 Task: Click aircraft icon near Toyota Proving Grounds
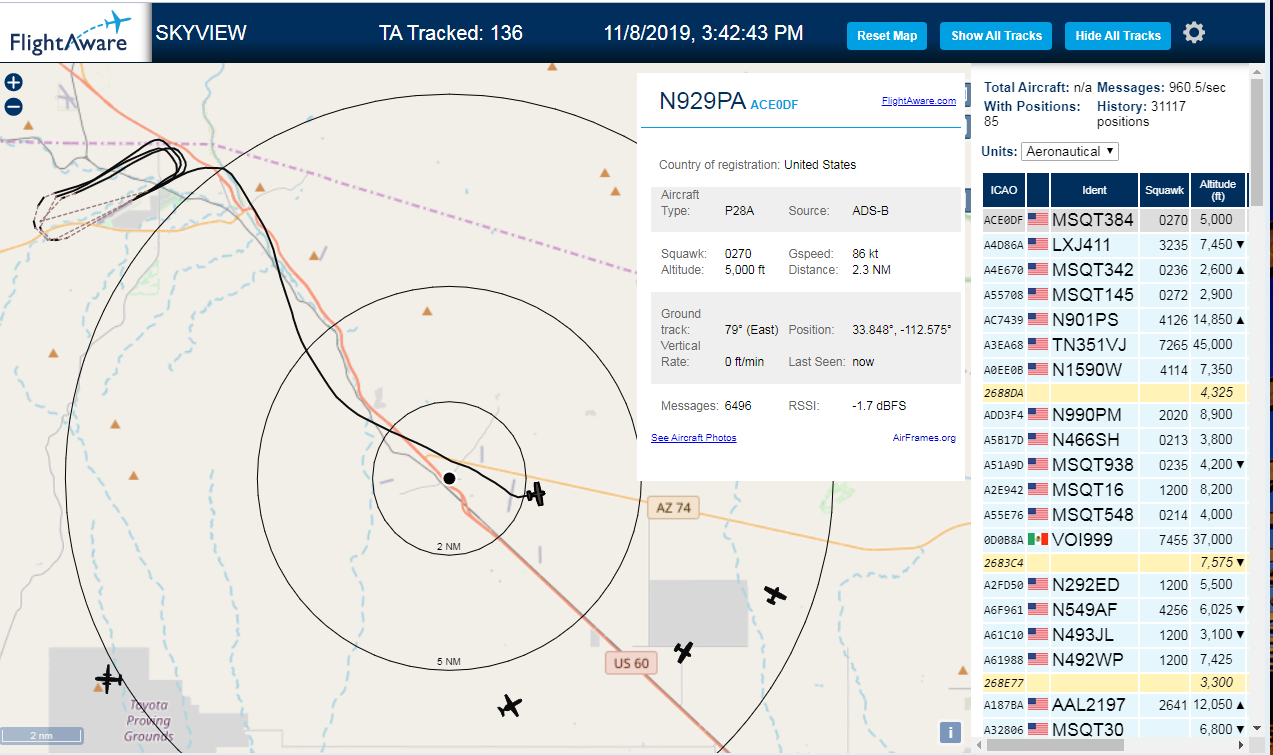tap(108, 679)
